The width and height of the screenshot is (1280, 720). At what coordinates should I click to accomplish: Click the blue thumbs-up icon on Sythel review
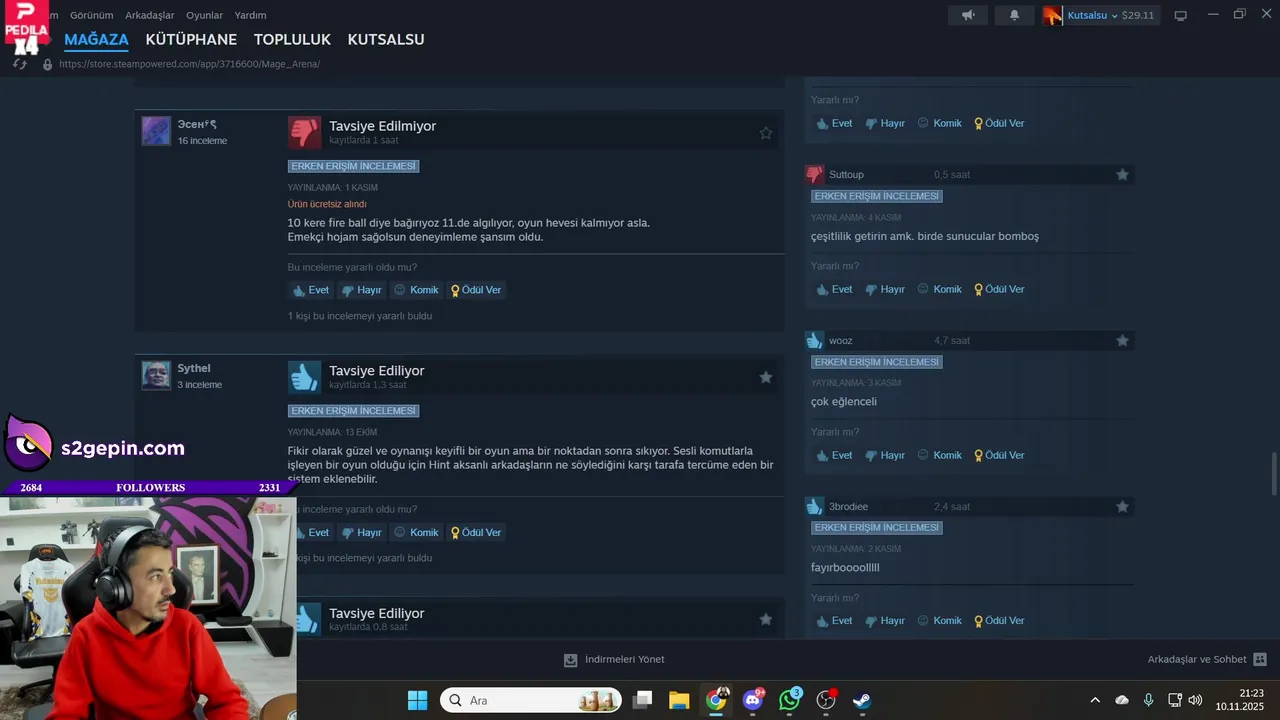(x=304, y=377)
